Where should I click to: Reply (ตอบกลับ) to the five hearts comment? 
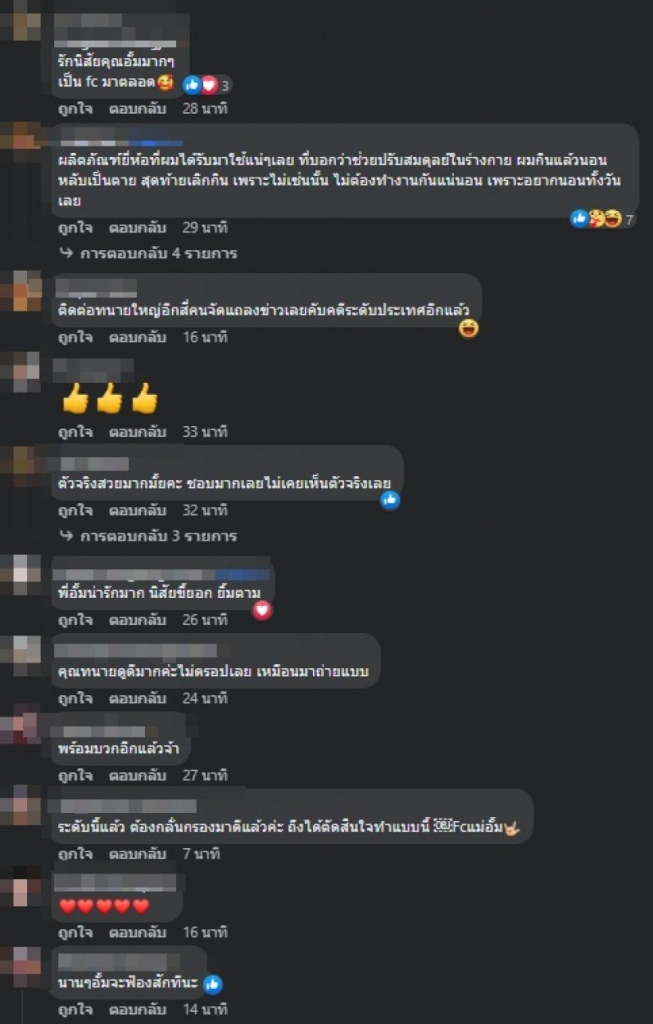click(138, 933)
